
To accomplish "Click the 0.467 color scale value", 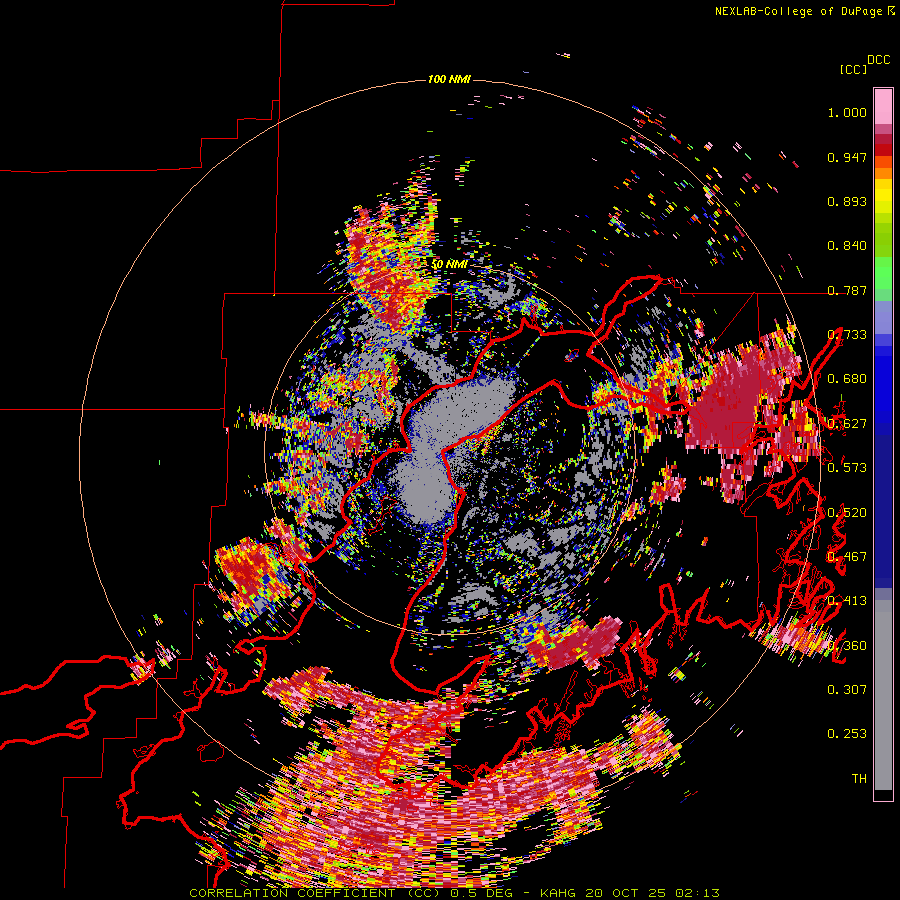I will (847, 557).
